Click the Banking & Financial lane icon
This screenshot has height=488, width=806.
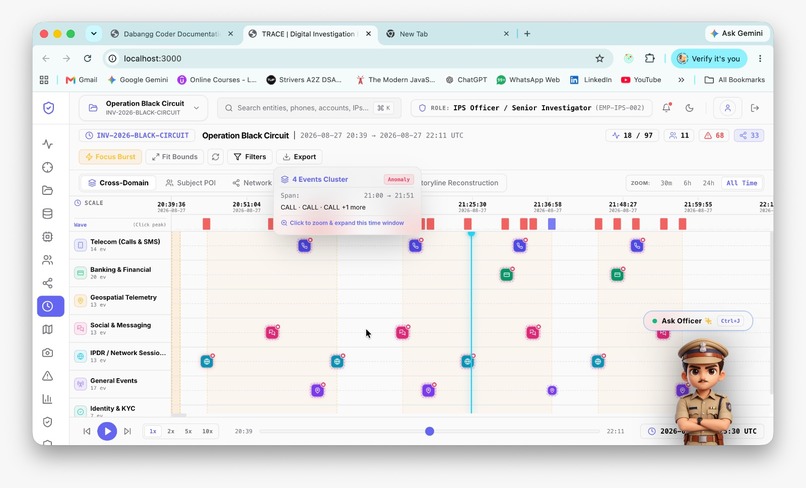coord(80,273)
